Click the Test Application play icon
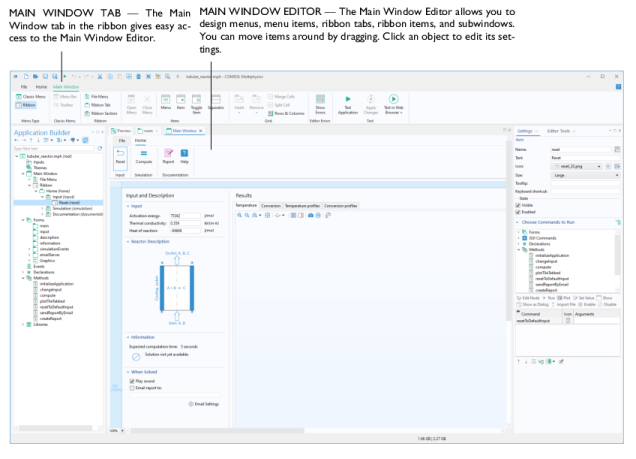Viewport: 636px width, 459px height. tap(347, 100)
